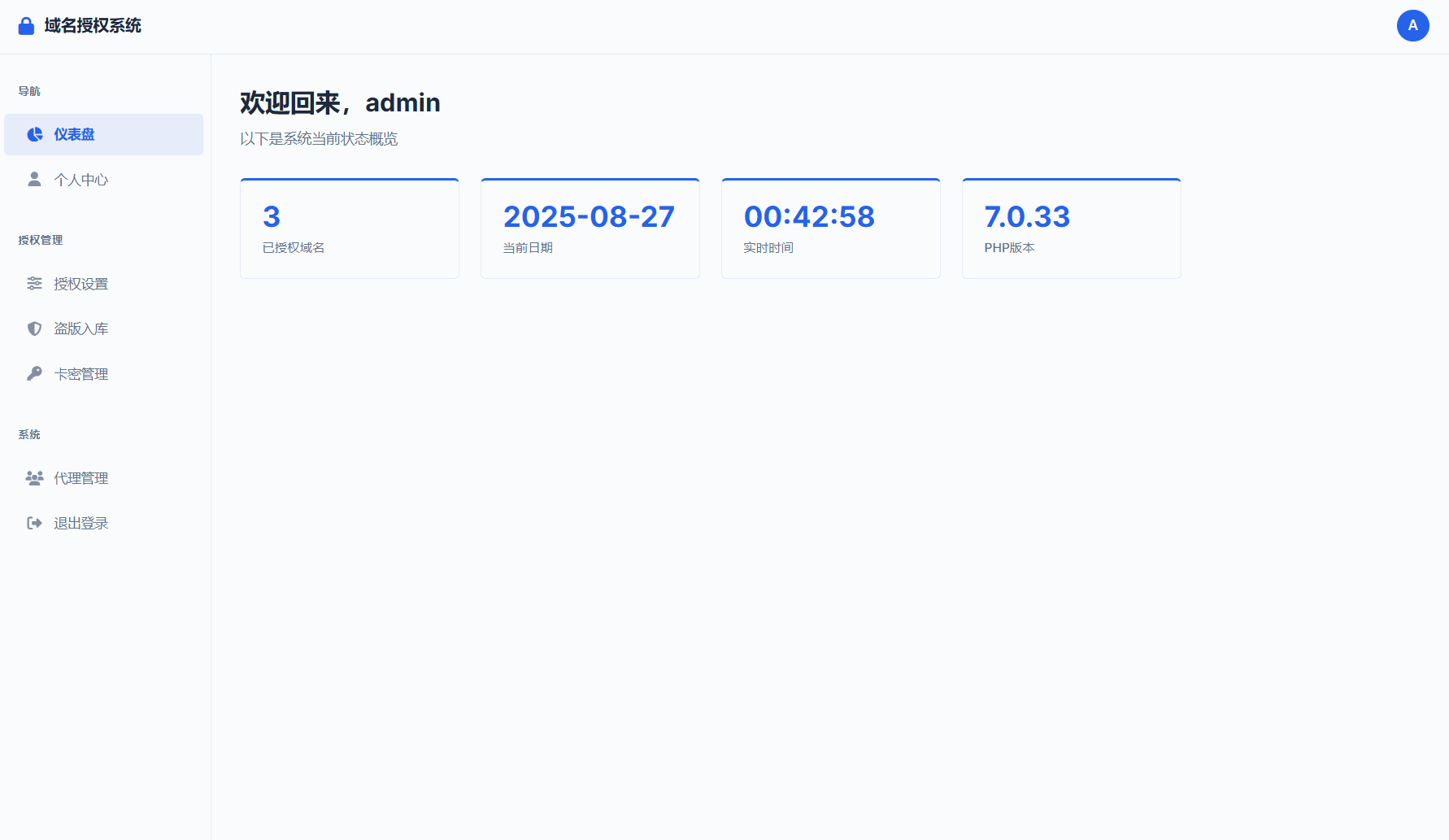Viewport: 1449px width, 840px height.
Task: Open 代理管理 under 系统
Action: pyautogui.click(x=81, y=478)
